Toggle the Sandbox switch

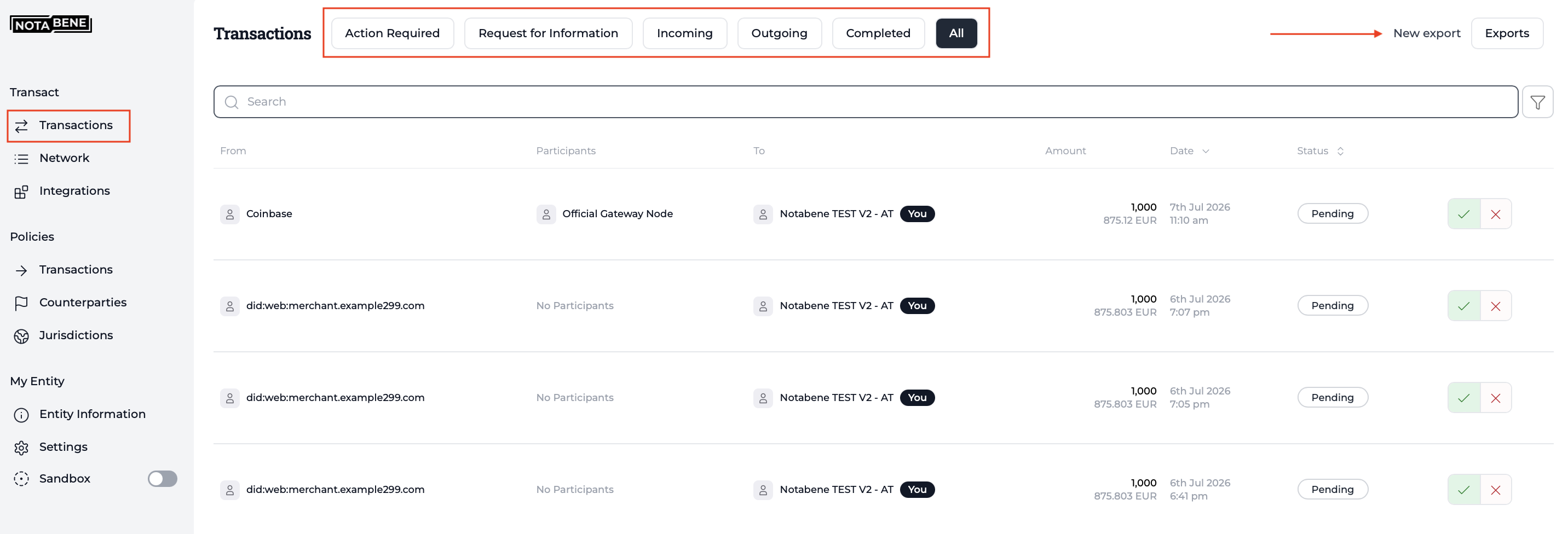(163, 479)
